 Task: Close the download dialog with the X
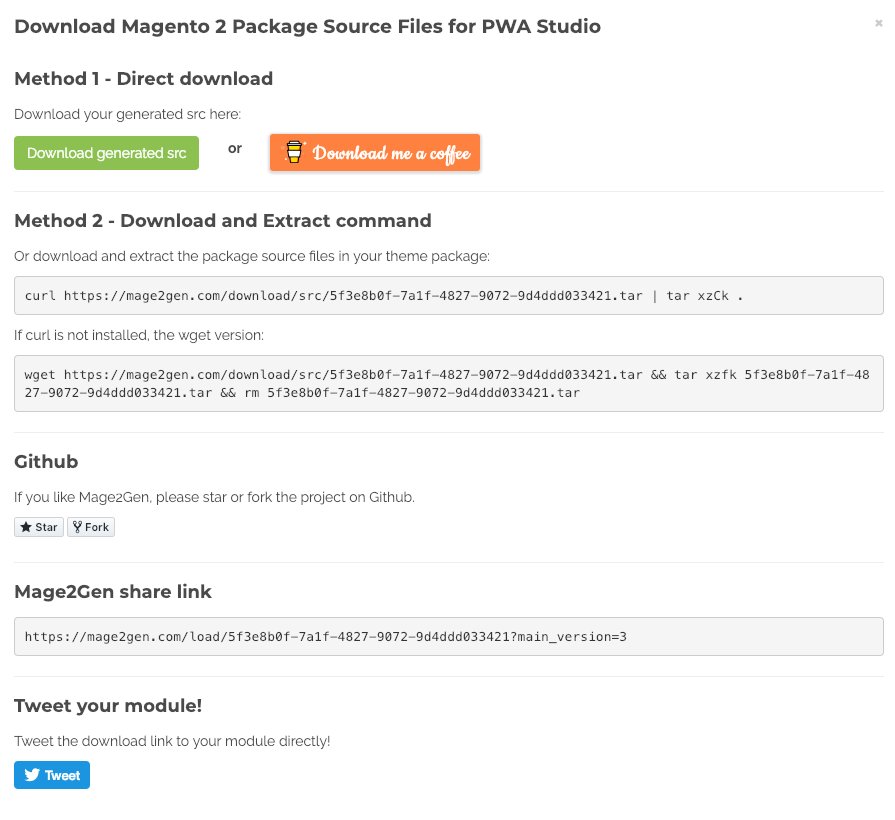pyautogui.click(x=878, y=23)
